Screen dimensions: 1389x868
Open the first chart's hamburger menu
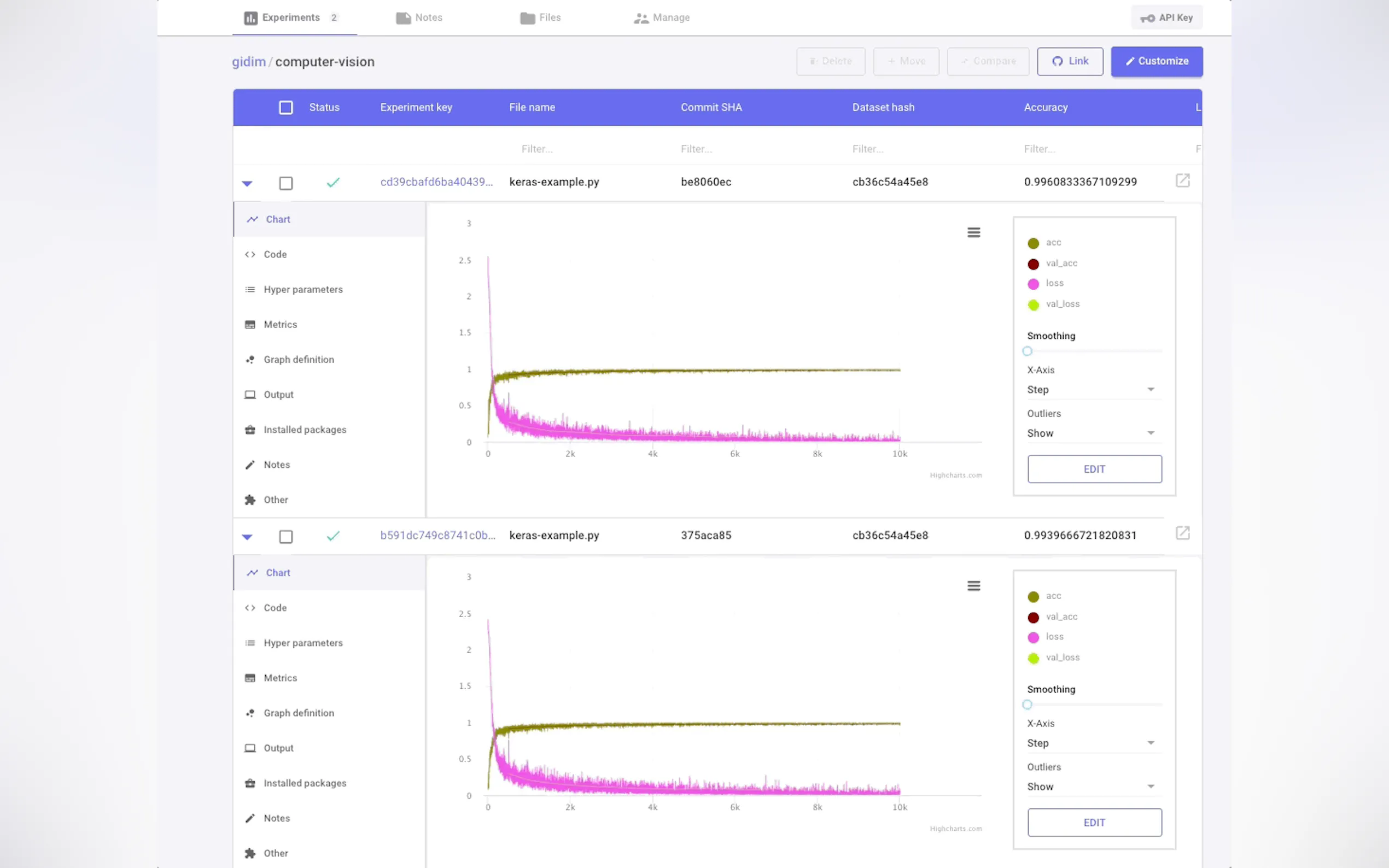click(973, 232)
